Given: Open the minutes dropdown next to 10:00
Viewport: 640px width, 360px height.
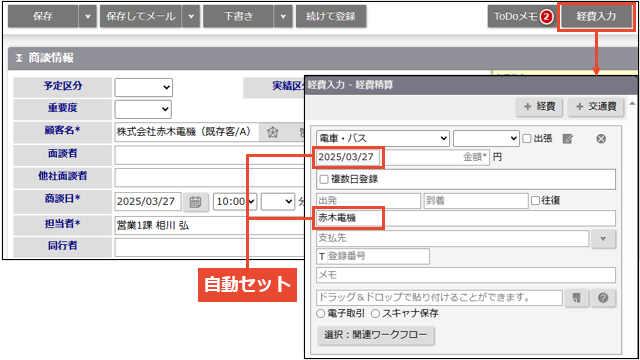Looking at the screenshot, I should 278,202.
